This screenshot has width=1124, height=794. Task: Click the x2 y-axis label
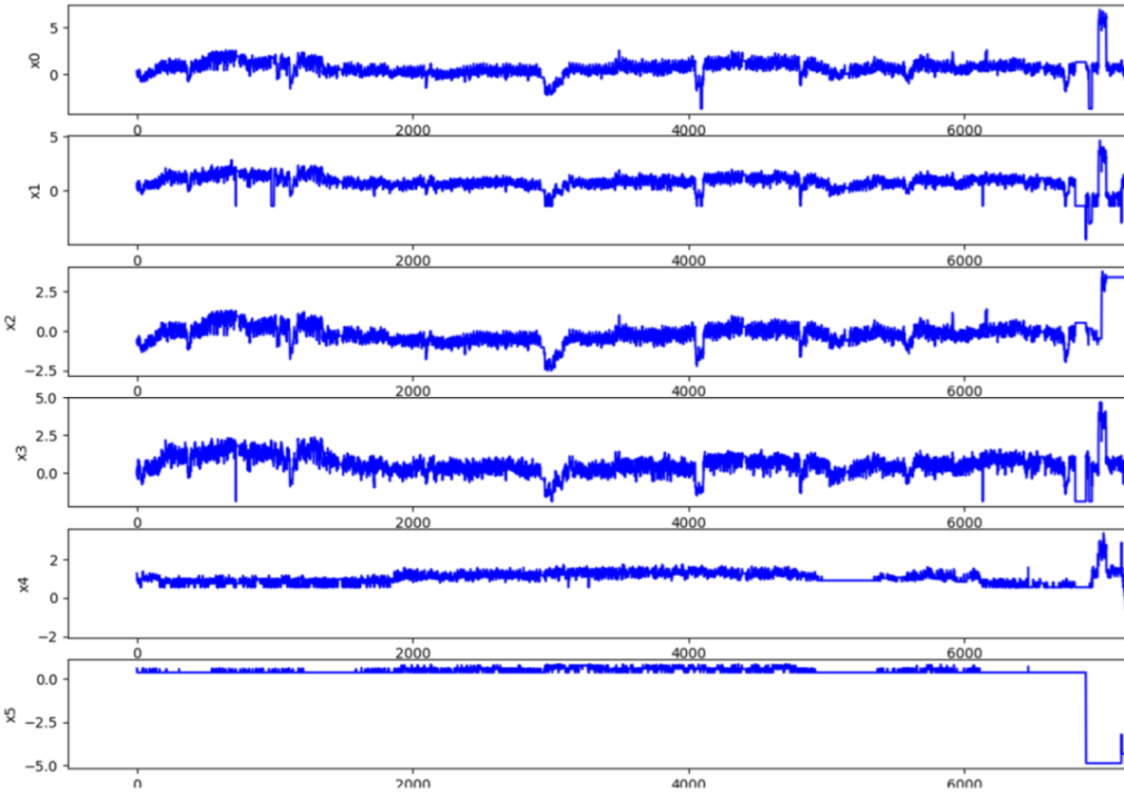click(11, 322)
